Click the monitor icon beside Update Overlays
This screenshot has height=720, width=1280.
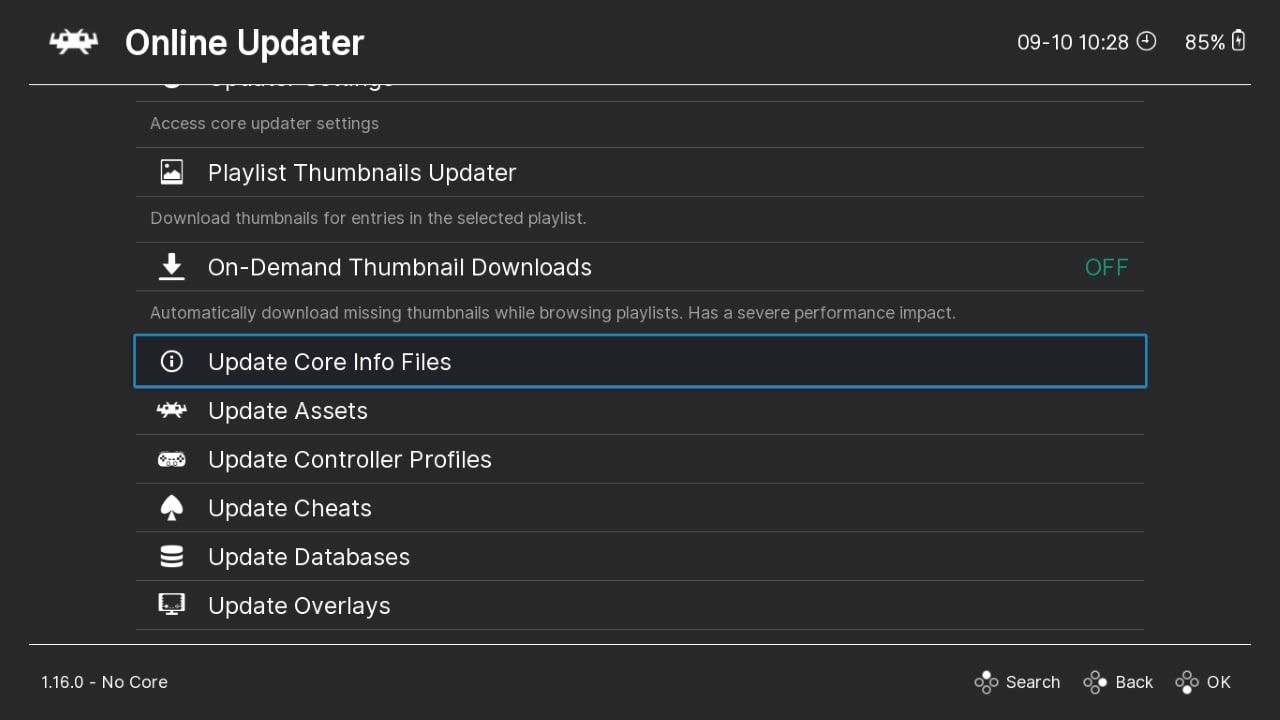click(172, 605)
